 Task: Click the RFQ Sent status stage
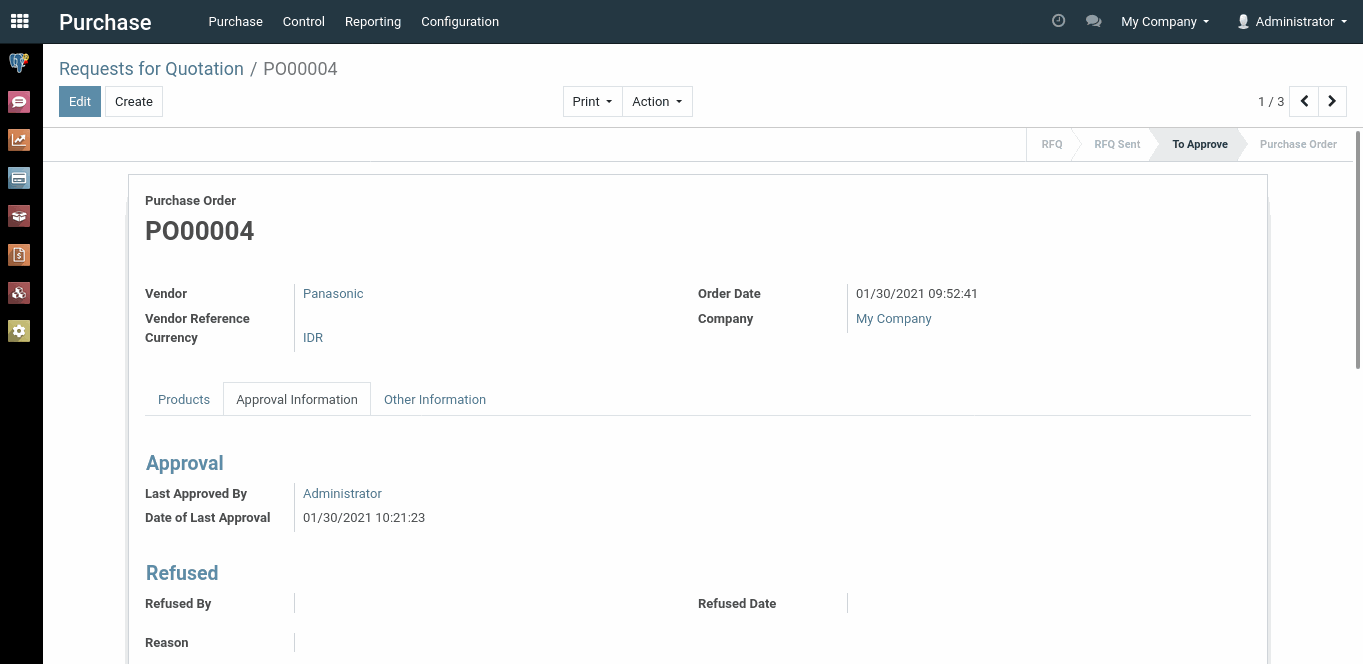point(1116,144)
